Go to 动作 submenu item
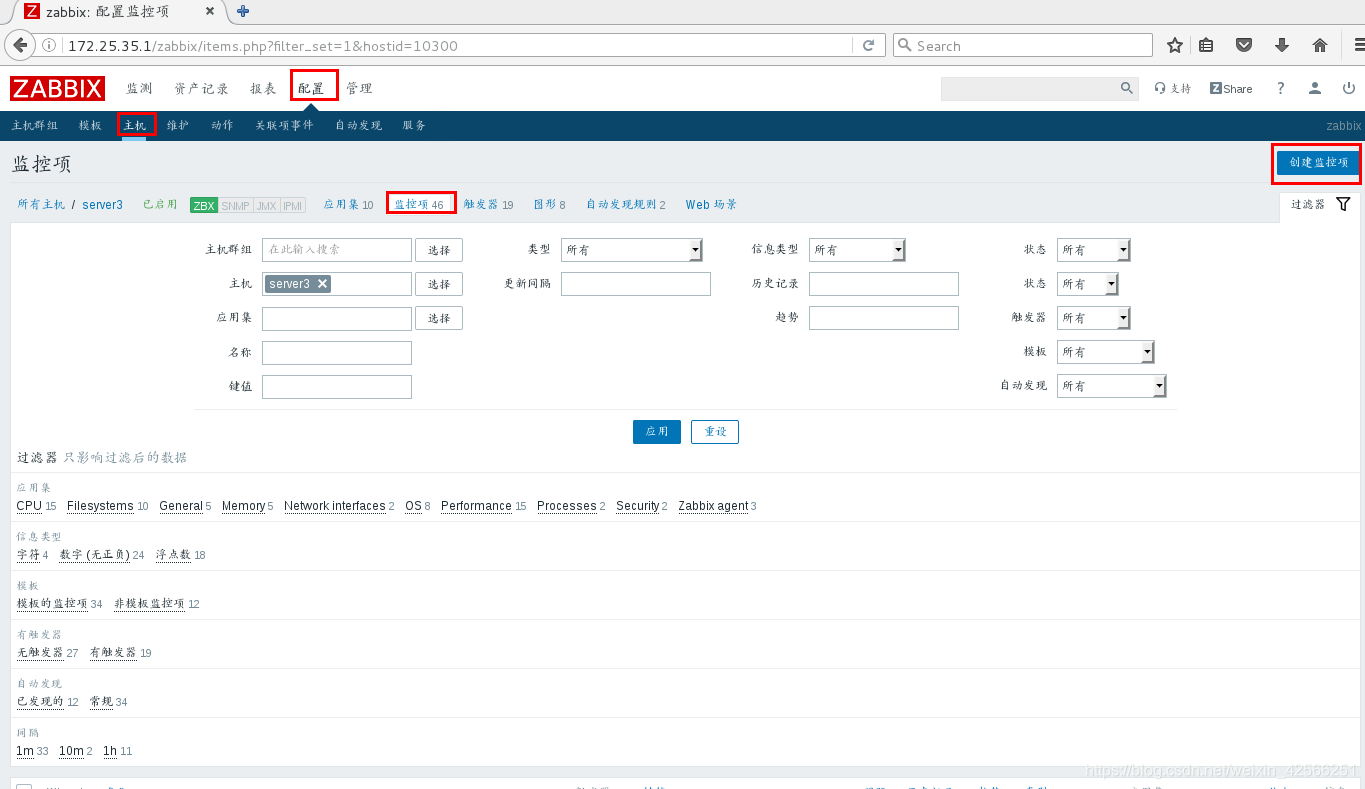Image resolution: width=1365 pixels, height=789 pixels. (222, 126)
